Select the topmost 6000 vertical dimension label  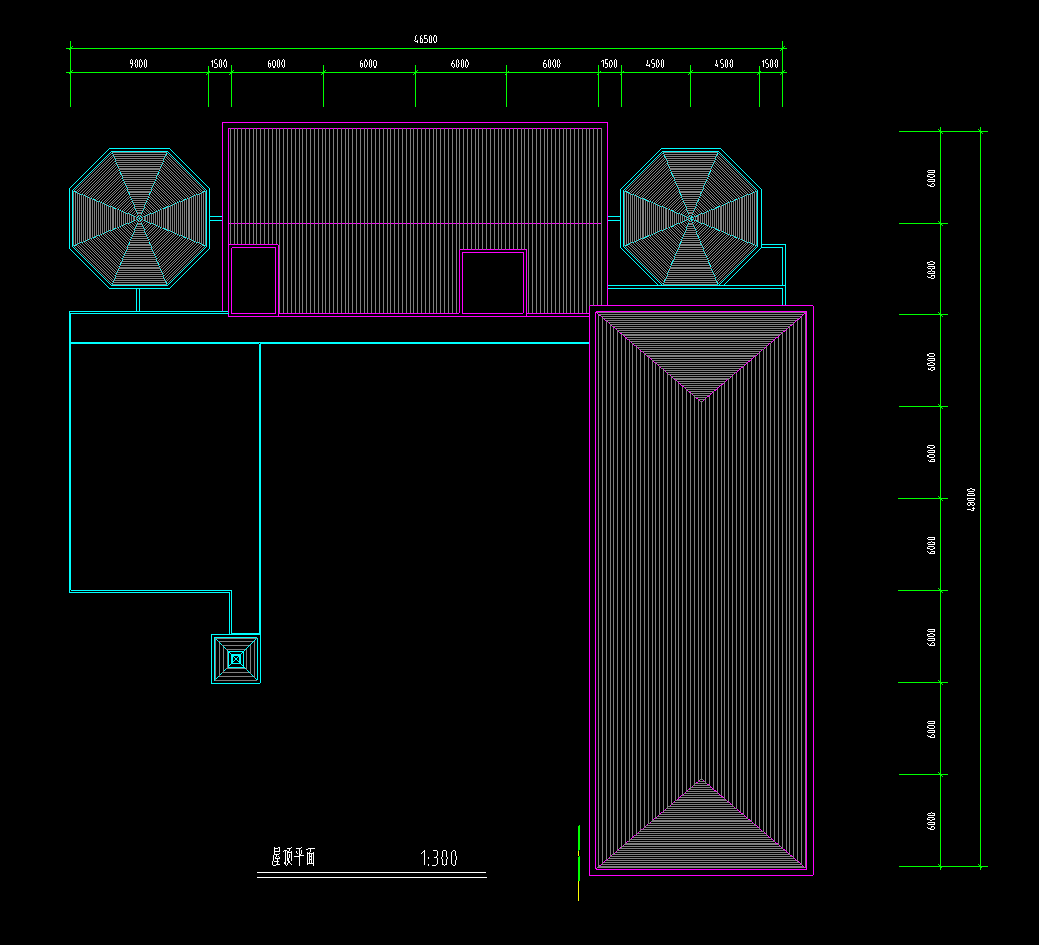point(932,178)
